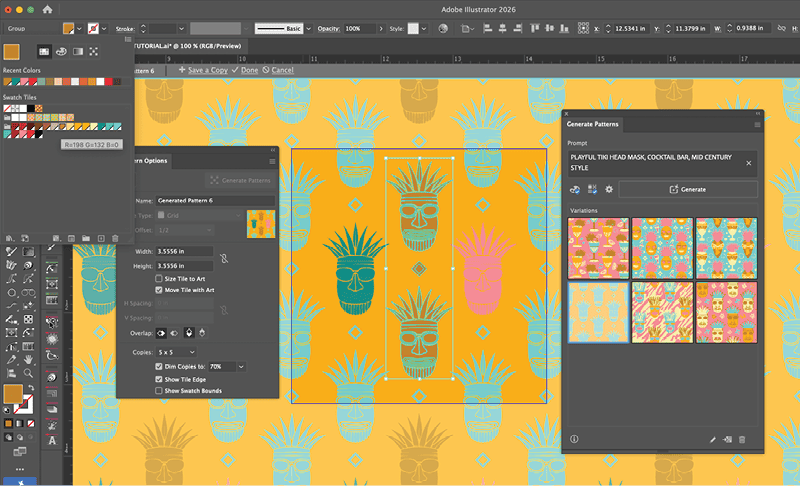Clear the prompt text with X icon
The height and width of the screenshot is (486, 800).
click(x=749, y=162)
